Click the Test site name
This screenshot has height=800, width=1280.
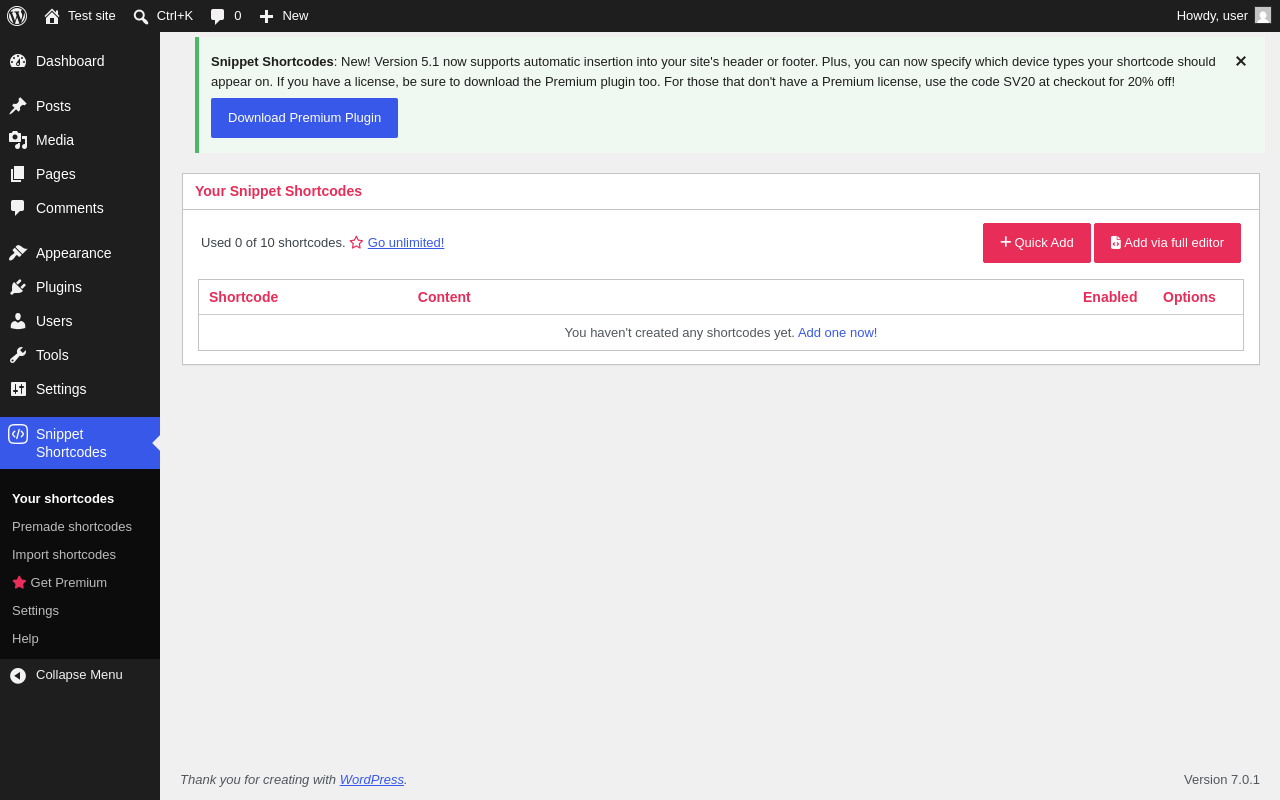92,16
